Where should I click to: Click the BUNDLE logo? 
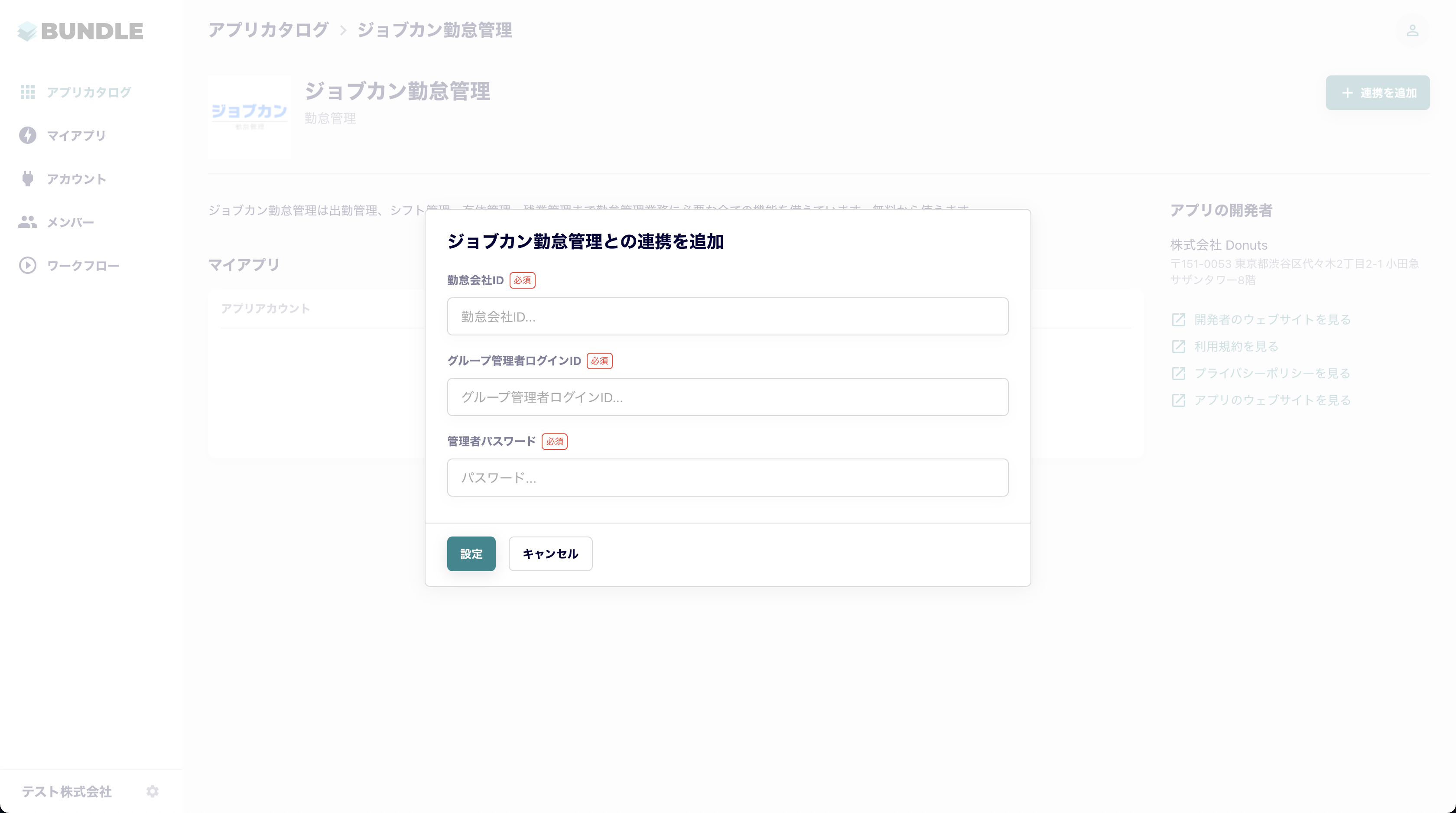click(80, 31)
